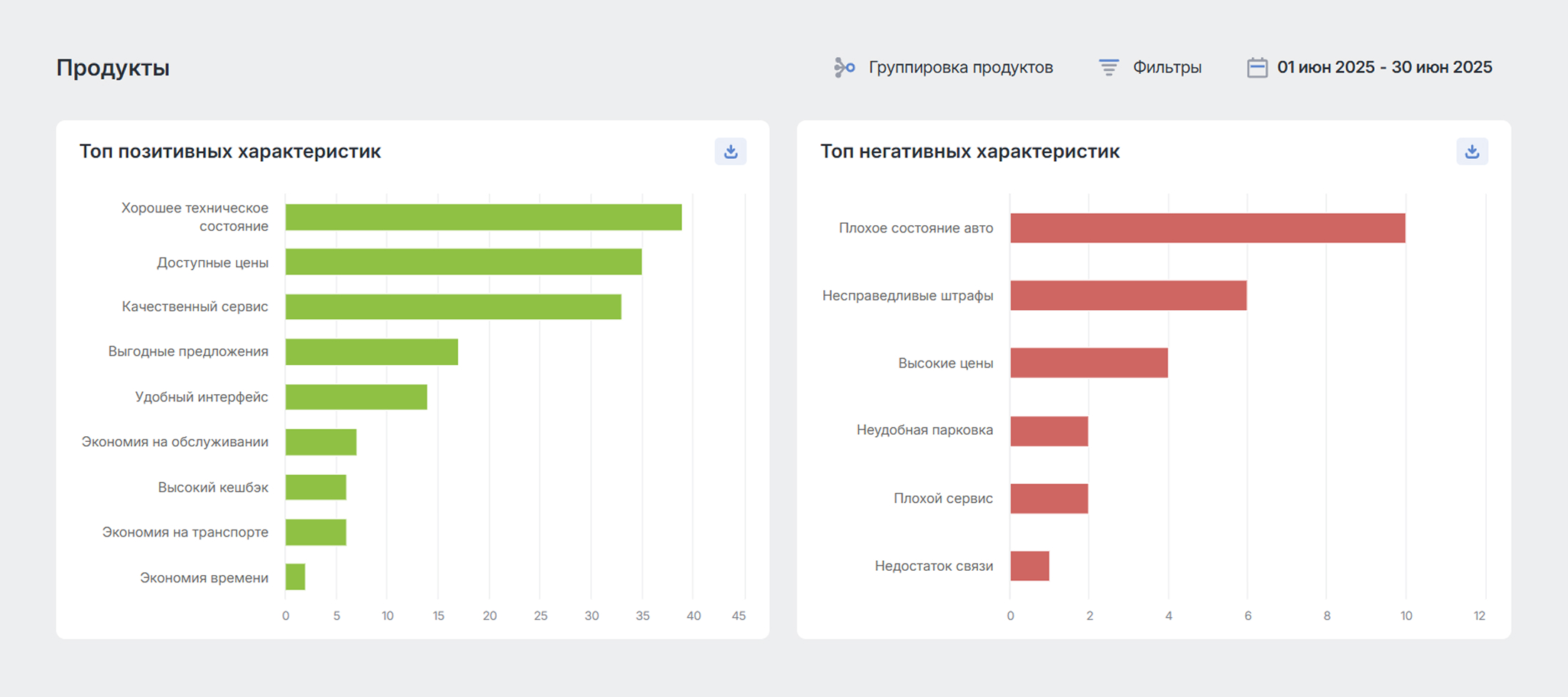Select the Выгодные предложения bar
Viewport: 1568px width, 697px height.
click(371, 352)
